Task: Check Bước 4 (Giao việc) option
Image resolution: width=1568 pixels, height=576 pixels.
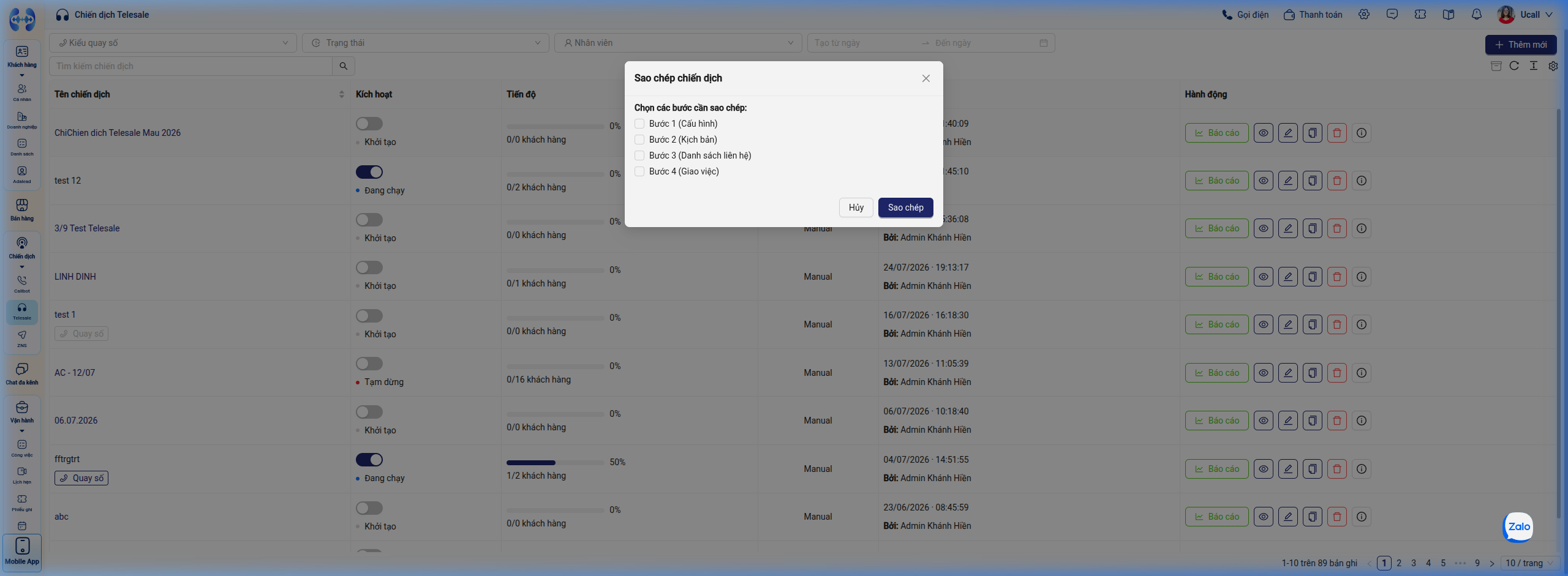Action: pyautogui.click(x=639, y=171)
